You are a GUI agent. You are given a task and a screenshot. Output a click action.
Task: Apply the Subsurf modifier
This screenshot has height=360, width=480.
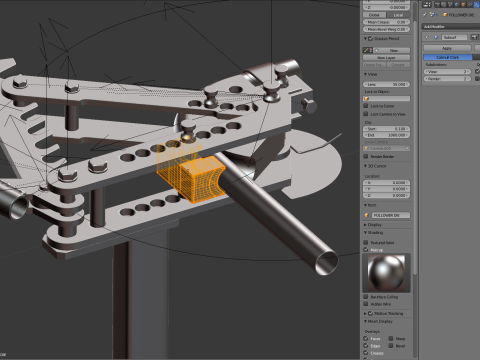click(447, 48)
